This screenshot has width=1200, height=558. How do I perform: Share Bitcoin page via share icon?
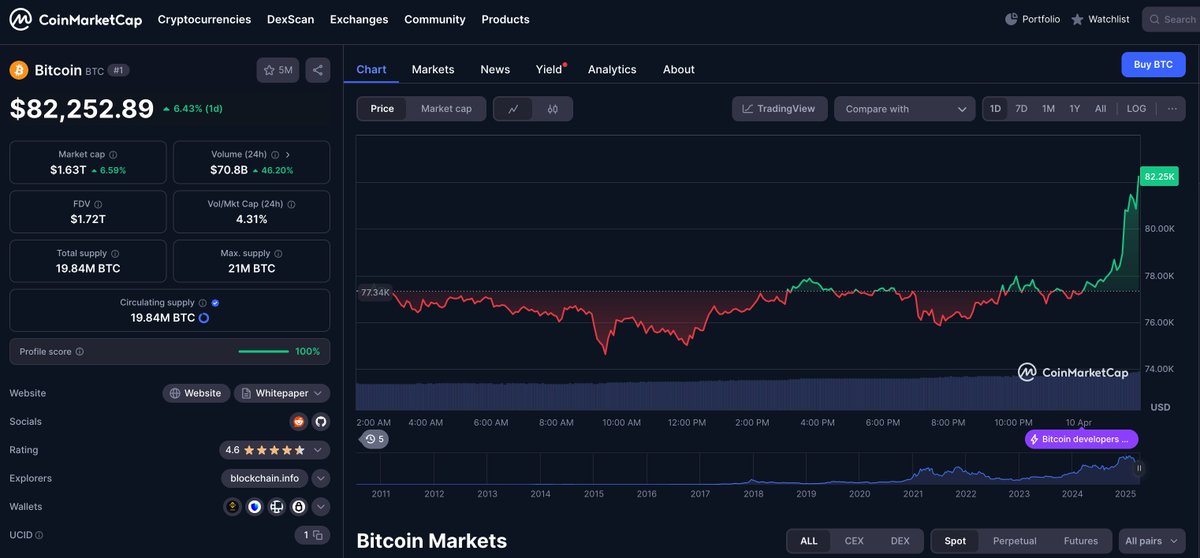click(318, 70)
